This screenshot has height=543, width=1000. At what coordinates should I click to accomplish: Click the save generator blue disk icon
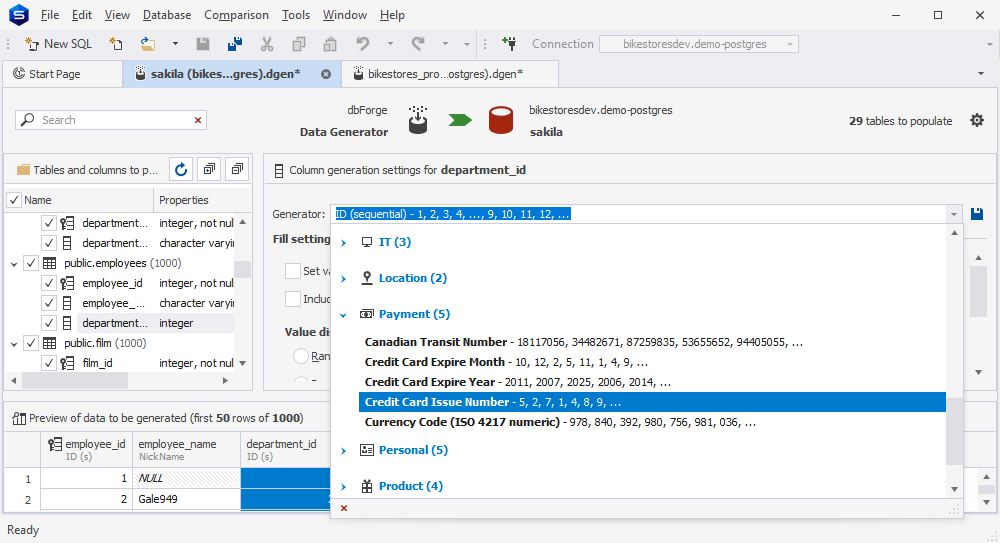pyautogui.click(x=976, y=214)
